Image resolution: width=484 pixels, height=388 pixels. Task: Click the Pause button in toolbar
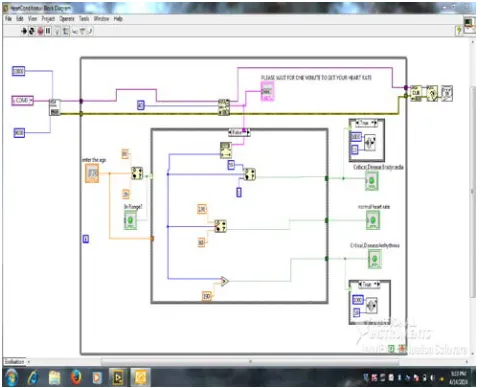click(48, 31)
